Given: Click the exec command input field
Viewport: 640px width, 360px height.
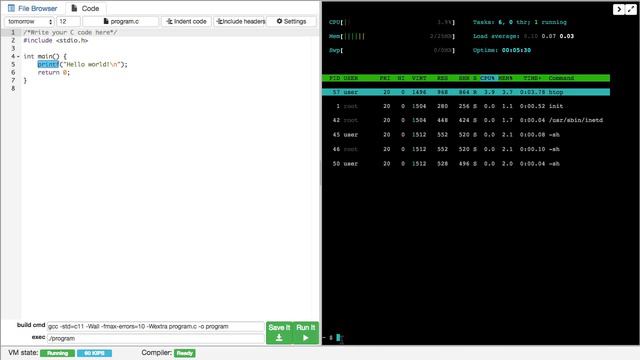Looking at the screenshot, I should pyautogui.click(x=156, y=338).
